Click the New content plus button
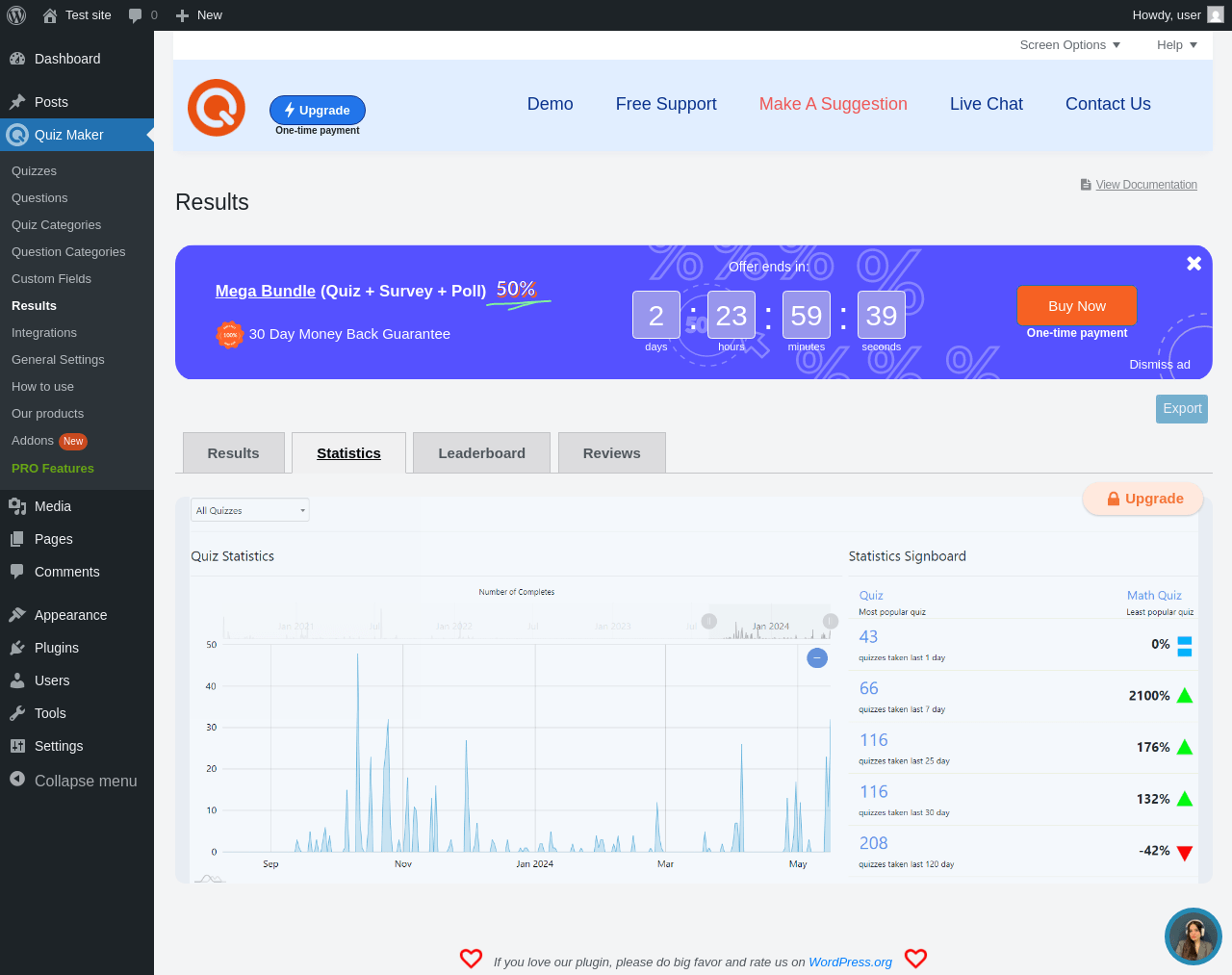 (x=198, y=15)
